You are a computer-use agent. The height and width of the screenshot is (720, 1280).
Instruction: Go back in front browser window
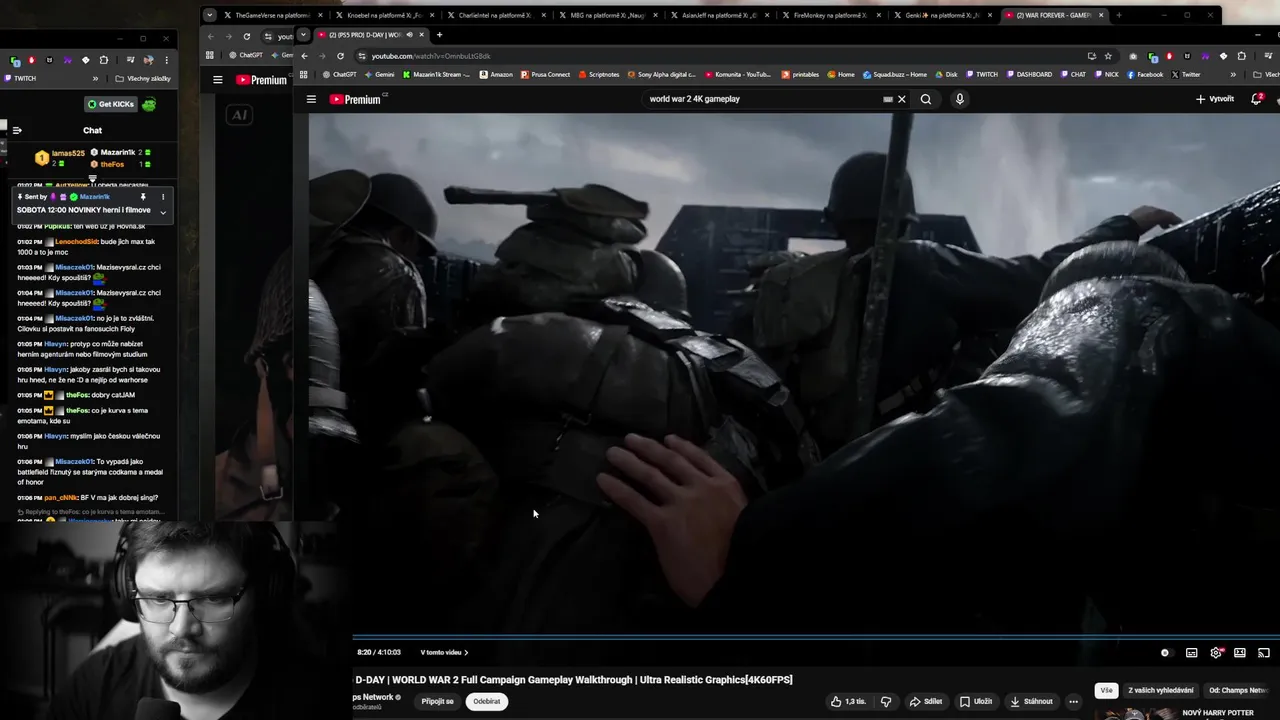click(x=305, y=56)
